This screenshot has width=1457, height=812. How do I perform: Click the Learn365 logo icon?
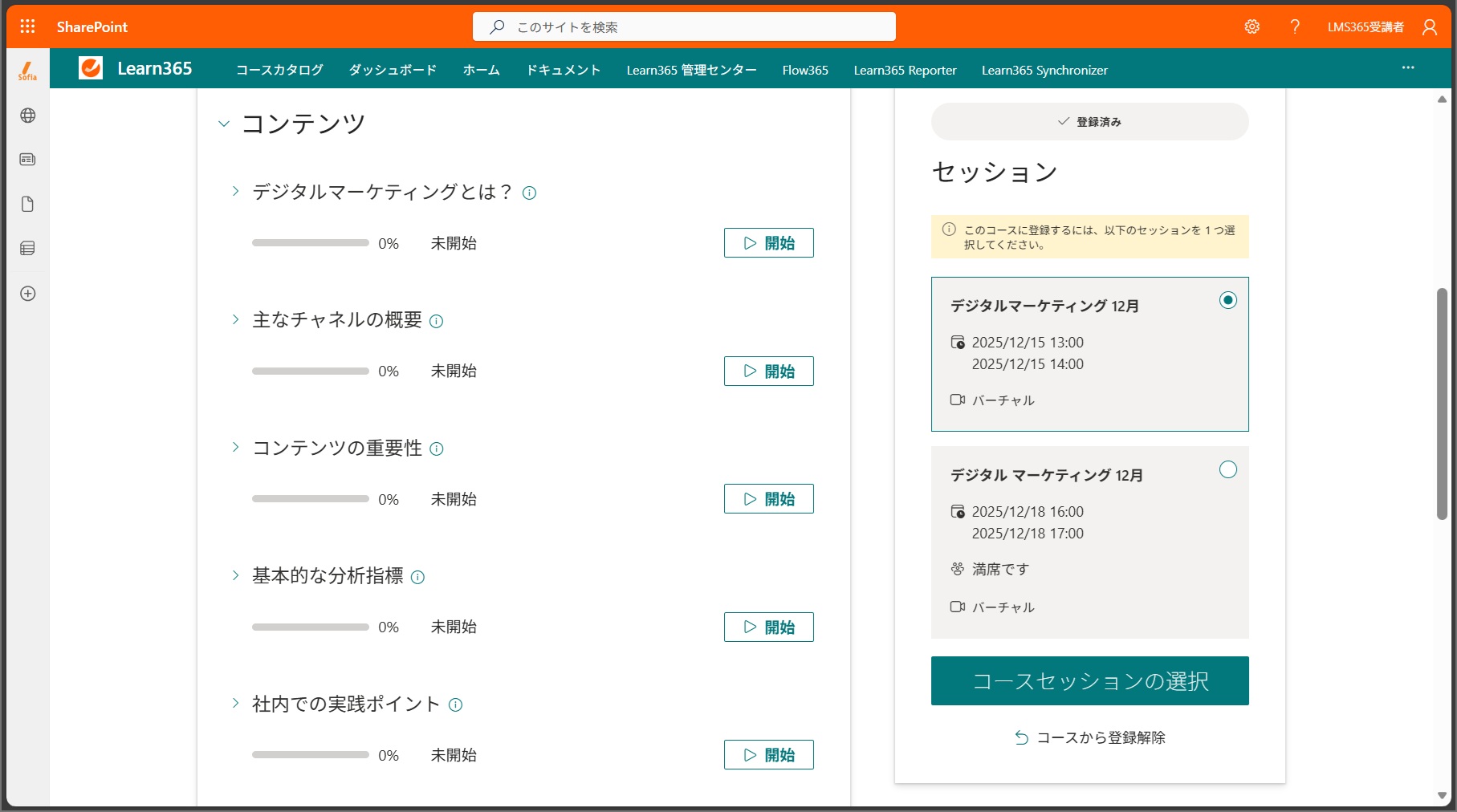[91, 68]
